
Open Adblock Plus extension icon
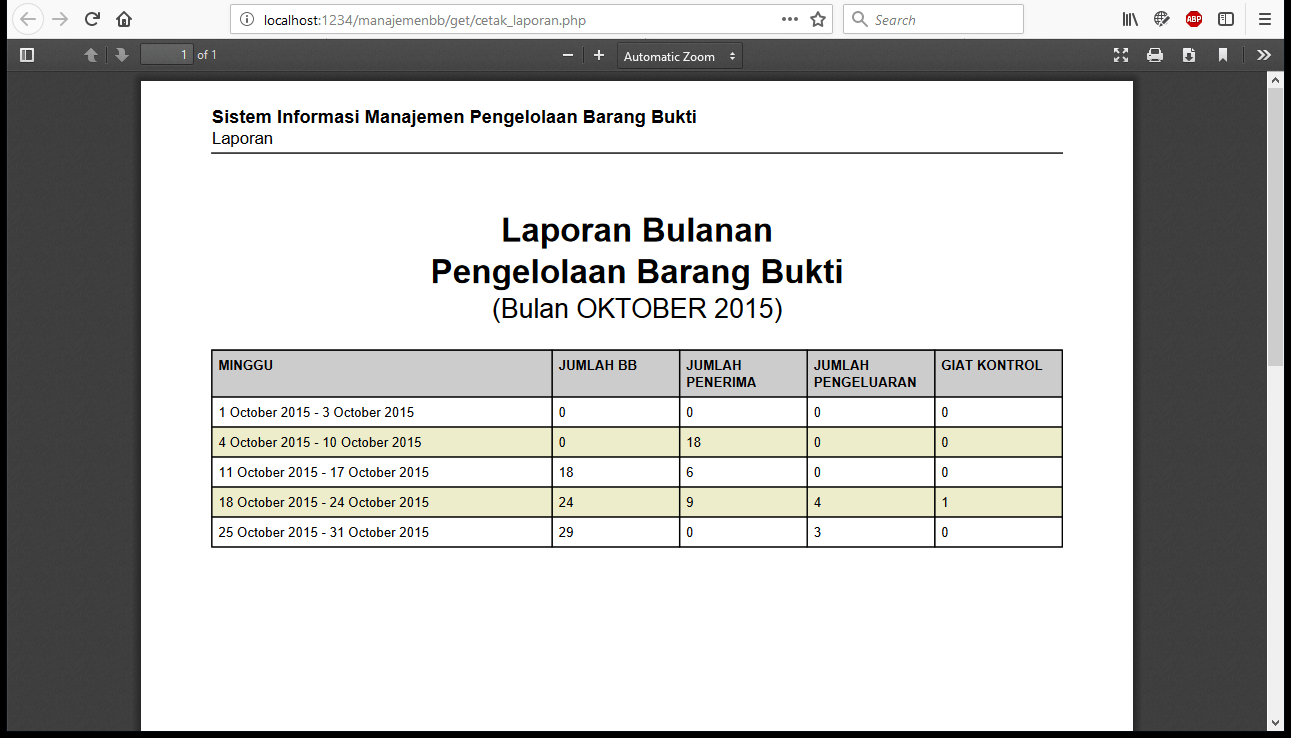(1194, 19)
